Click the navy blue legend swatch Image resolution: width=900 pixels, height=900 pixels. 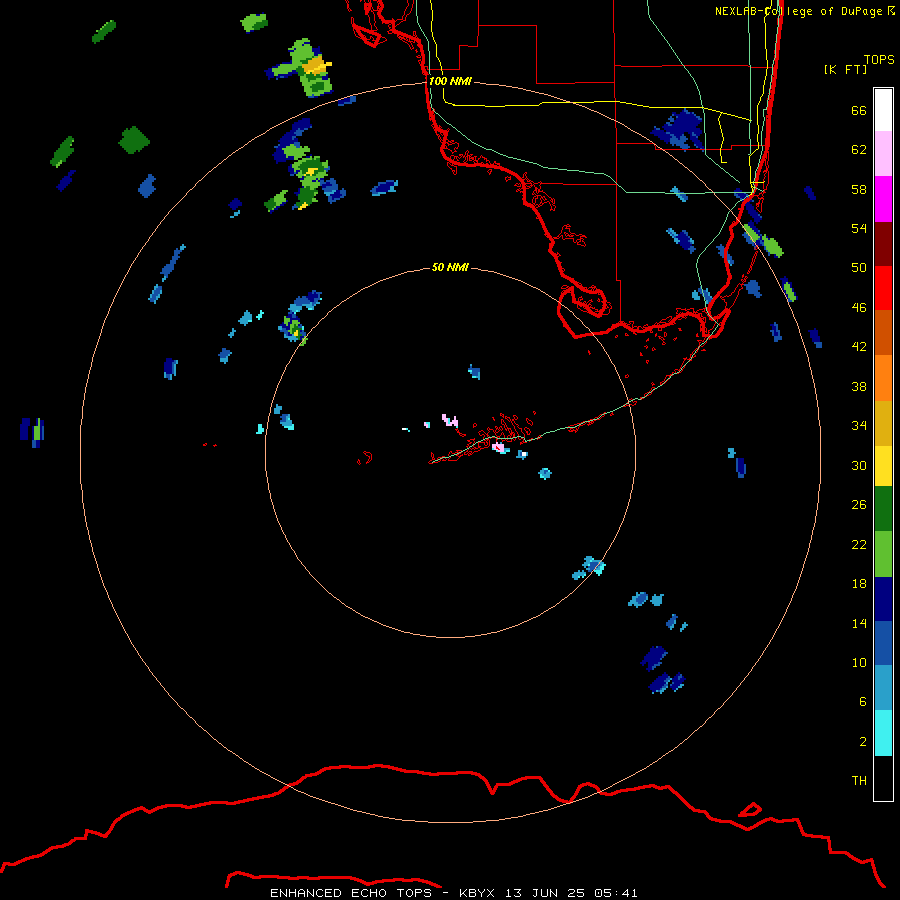[883, 599]
